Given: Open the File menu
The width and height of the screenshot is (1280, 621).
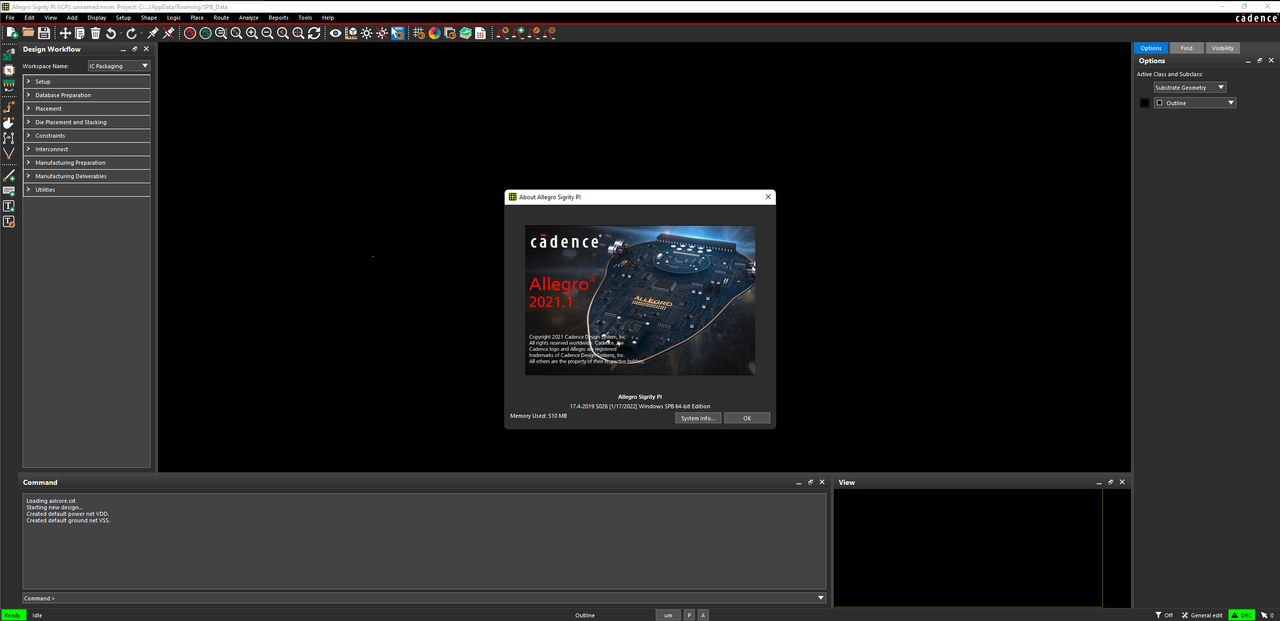Looking at the screenshot, I should 10,17.
